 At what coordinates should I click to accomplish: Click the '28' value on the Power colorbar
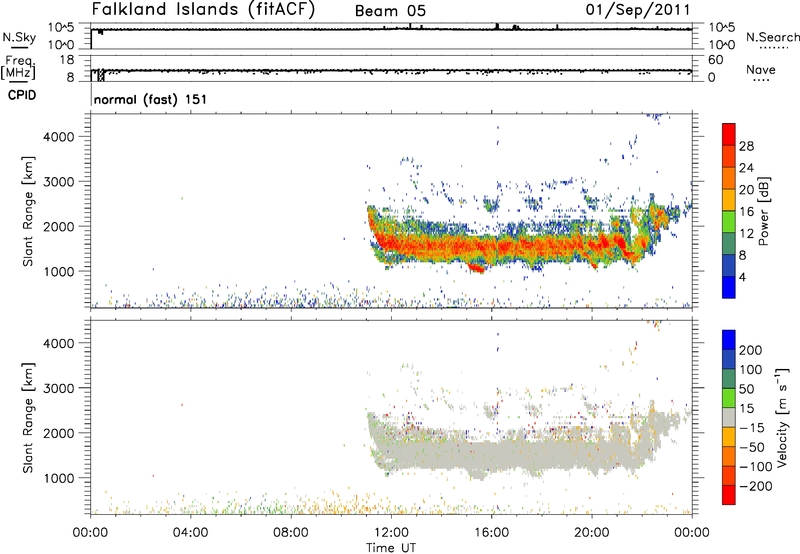(x=746, y=146)
